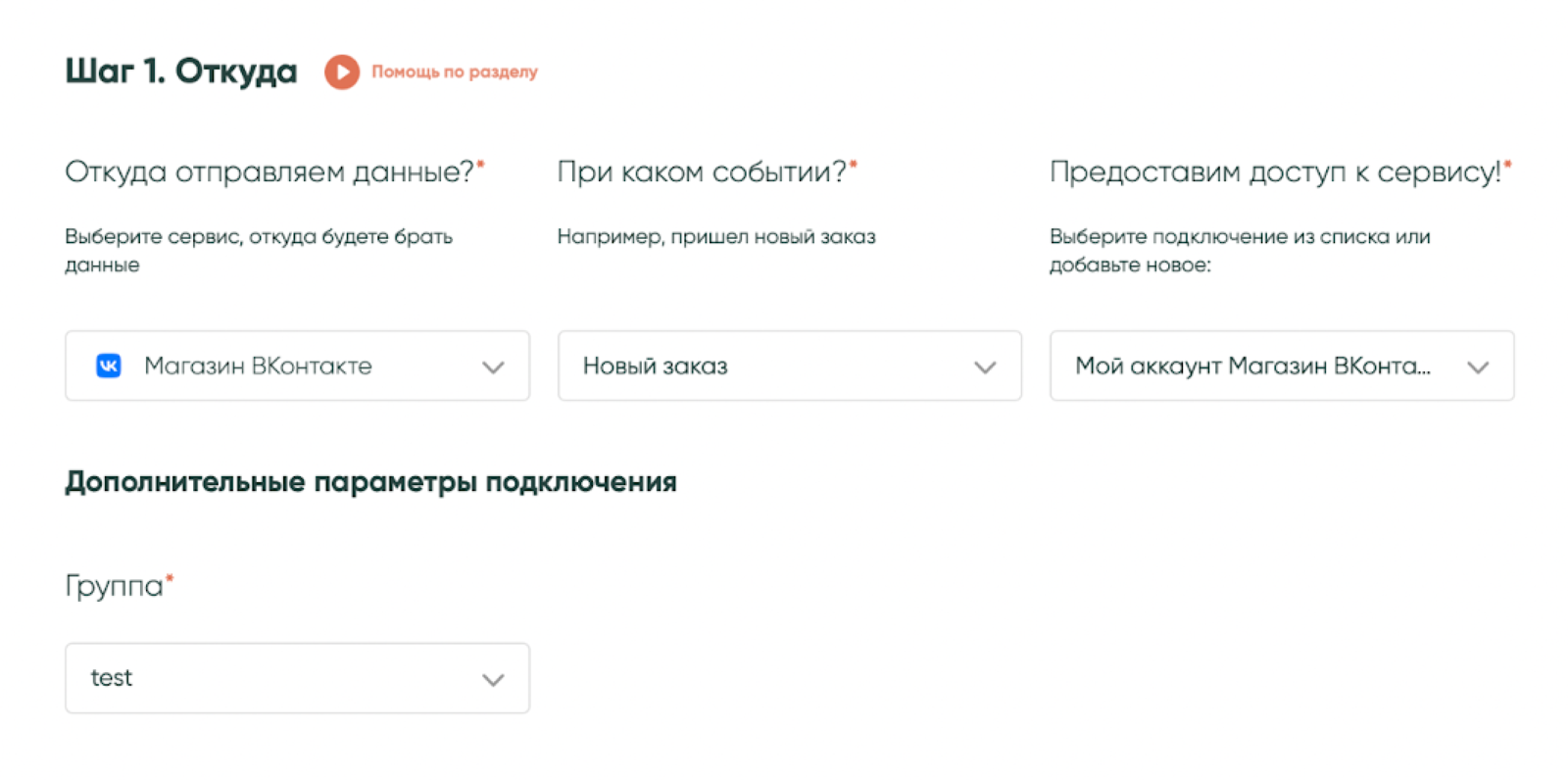Click the "Шаг 1. Откуда" heading
This screenshot has width=1568, height=780.
pos(180,71)
